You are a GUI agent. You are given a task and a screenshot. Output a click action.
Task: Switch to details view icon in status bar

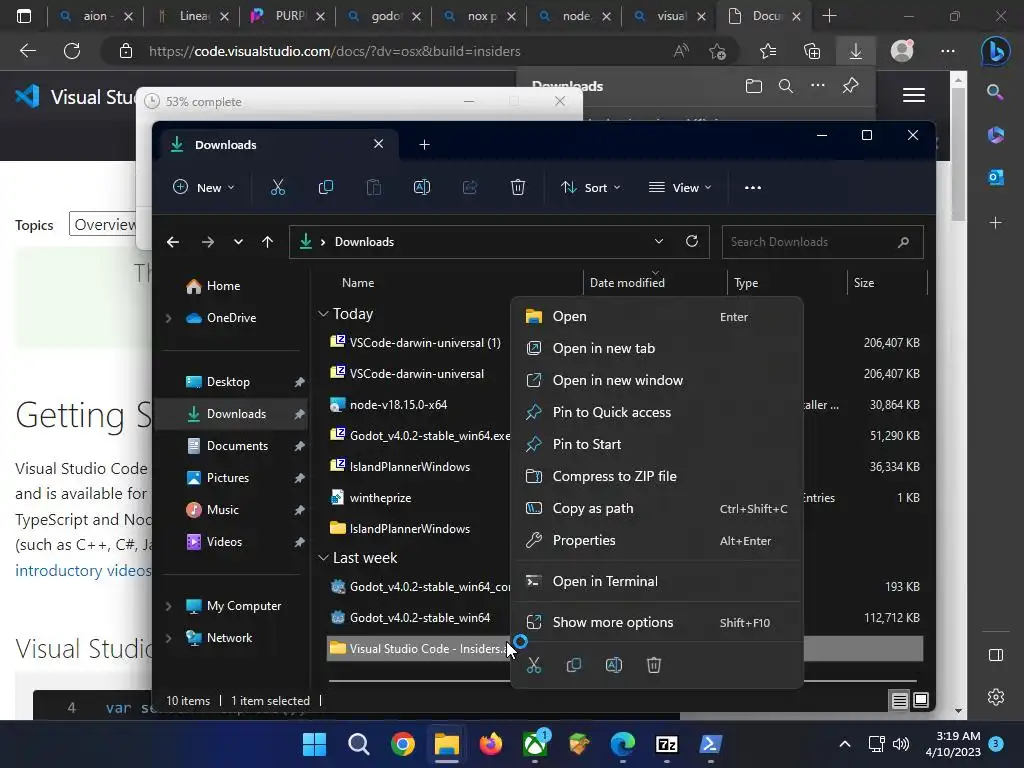[x=899, y=701]
